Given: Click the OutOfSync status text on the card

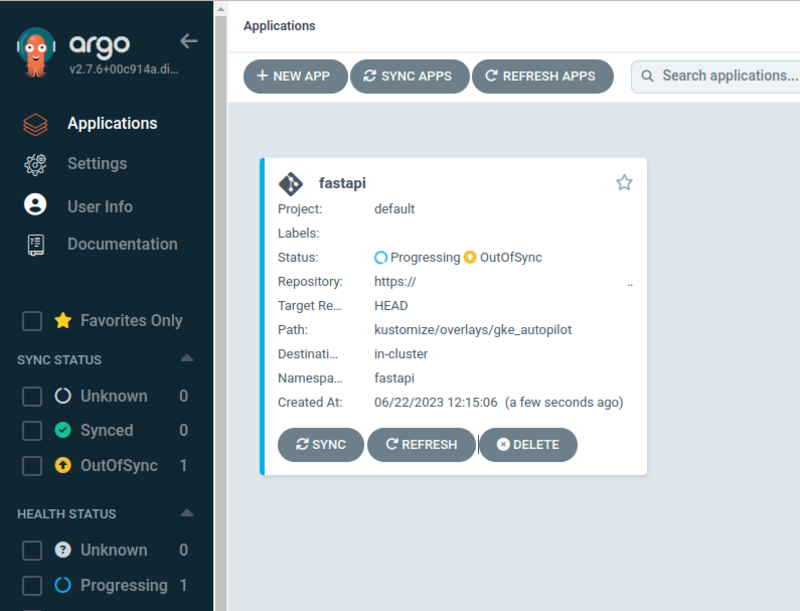Looking at the screenshot, I should 511,257.
